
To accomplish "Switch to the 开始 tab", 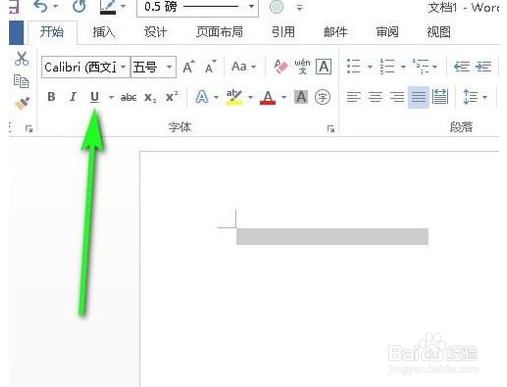I will tap(52, 32).
